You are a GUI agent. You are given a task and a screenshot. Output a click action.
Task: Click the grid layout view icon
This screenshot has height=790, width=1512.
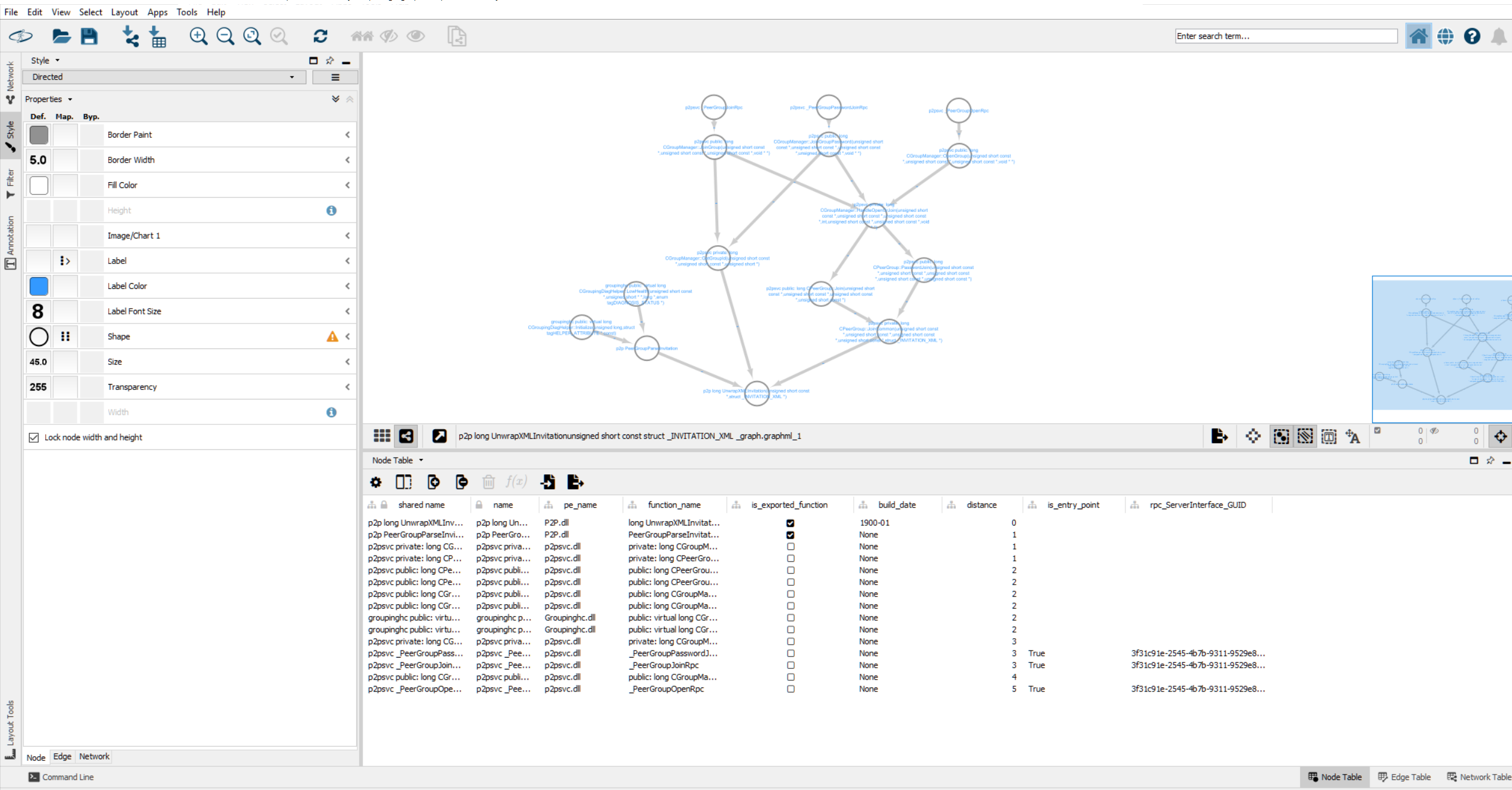click(382, 436)
